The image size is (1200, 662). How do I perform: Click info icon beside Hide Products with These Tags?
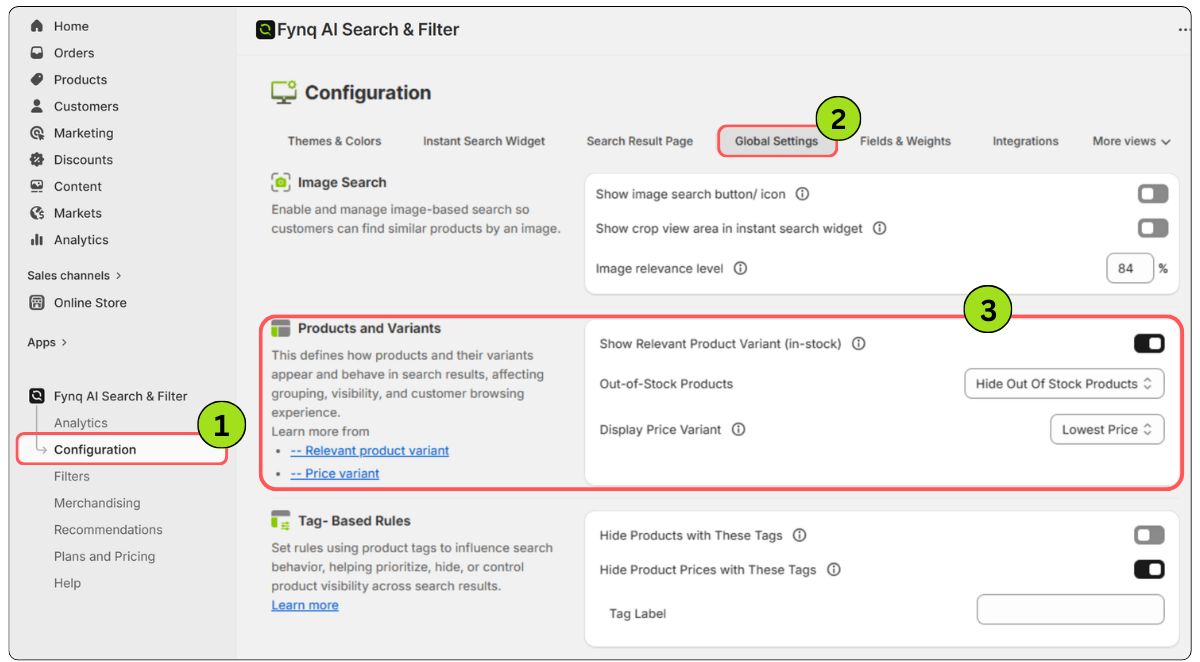coord(799,535)
